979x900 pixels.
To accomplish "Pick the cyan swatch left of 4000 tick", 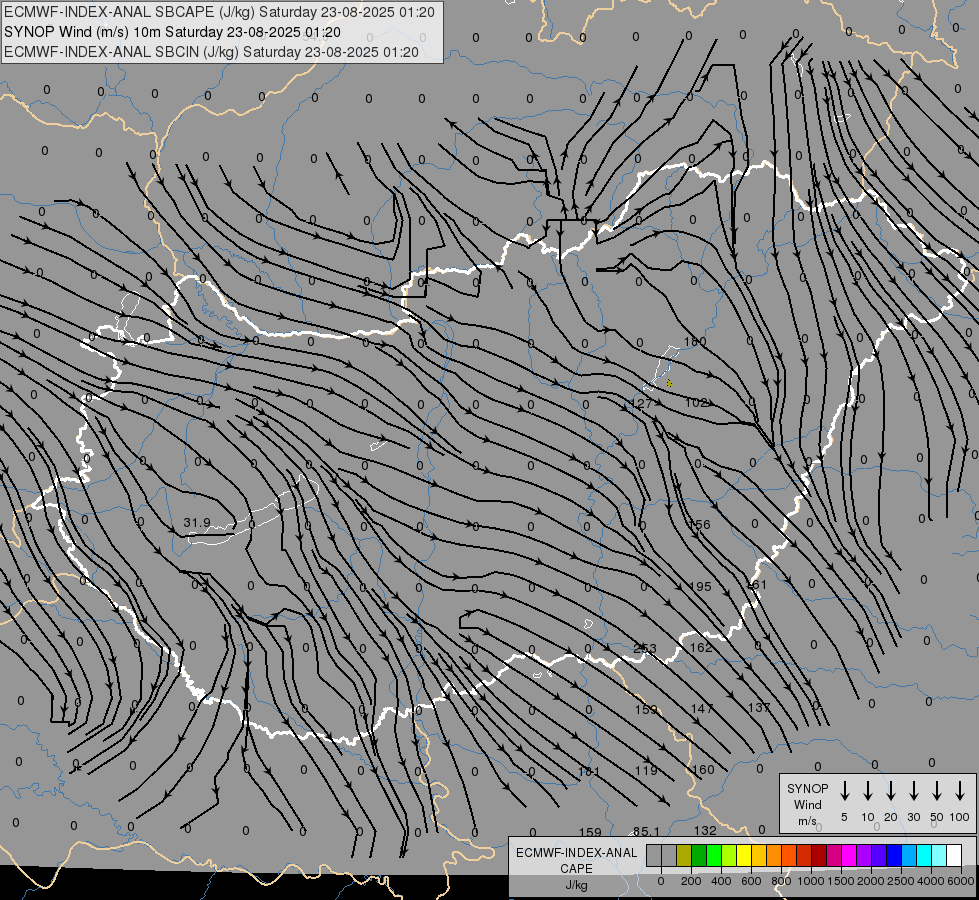I will [923, 855].
